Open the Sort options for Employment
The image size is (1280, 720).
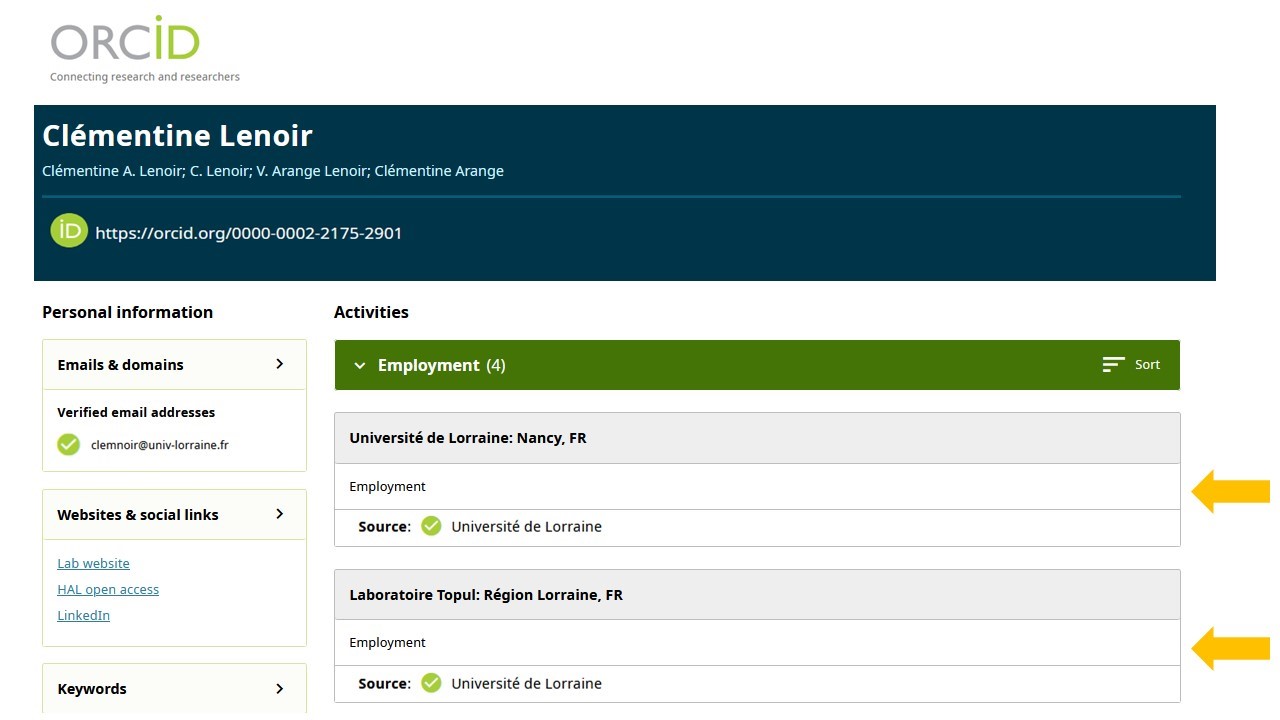coord(1131,365)
